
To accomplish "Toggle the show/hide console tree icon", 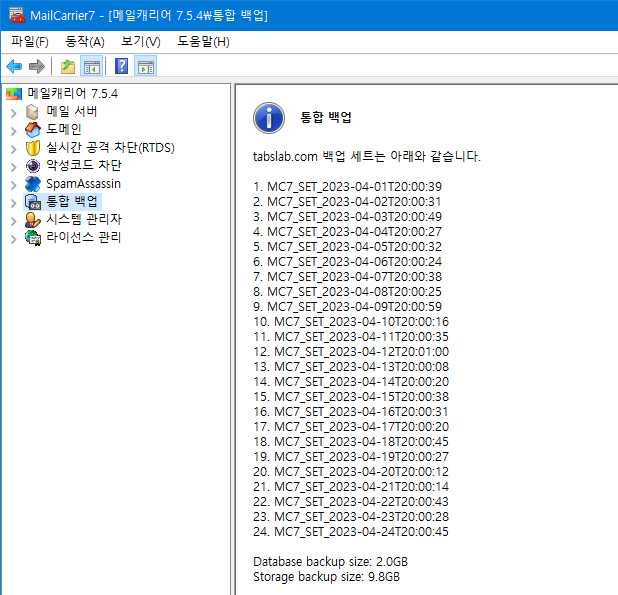I will click(91, 67).
